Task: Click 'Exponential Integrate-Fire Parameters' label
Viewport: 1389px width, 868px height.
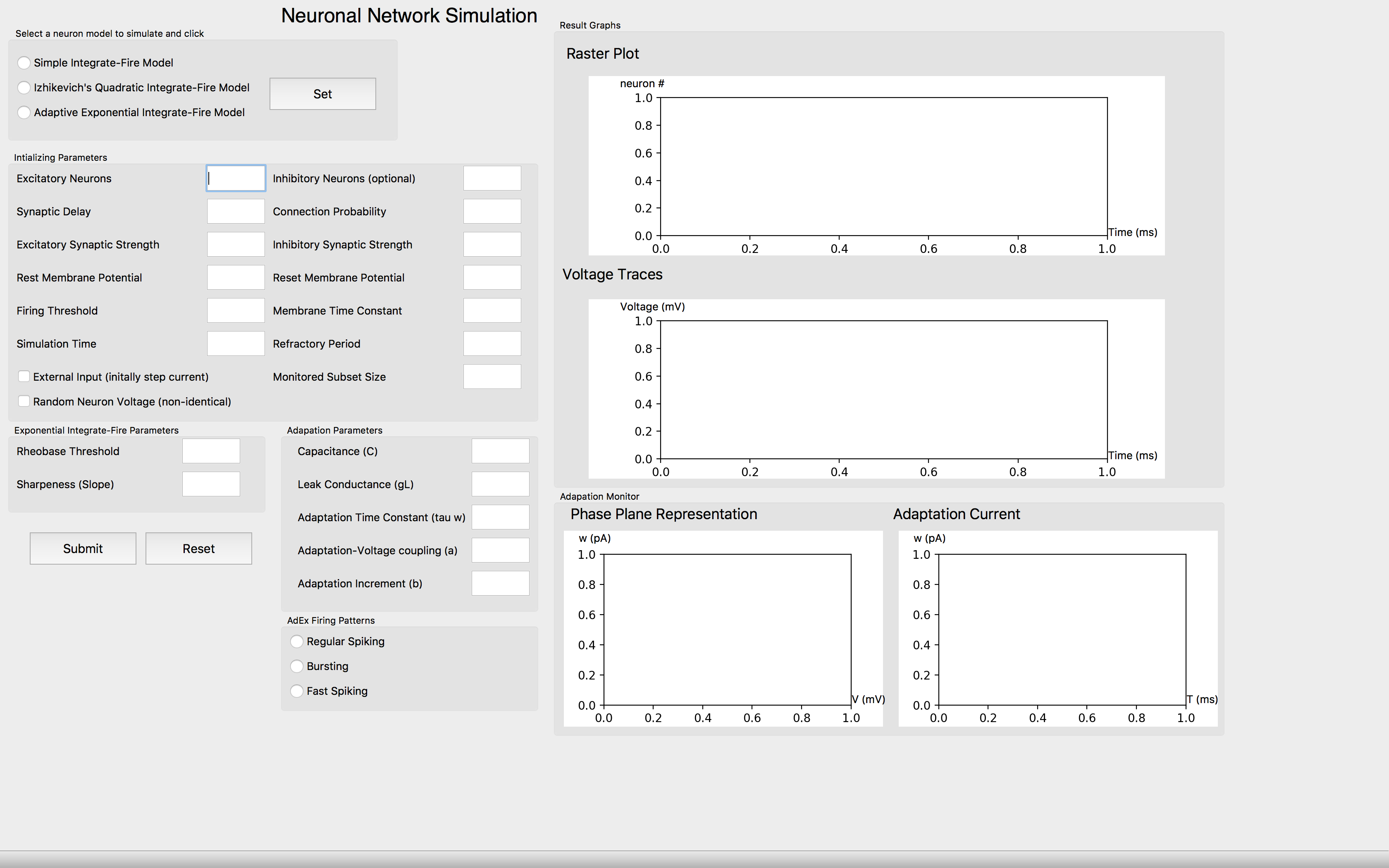Action: coord(96,430)
